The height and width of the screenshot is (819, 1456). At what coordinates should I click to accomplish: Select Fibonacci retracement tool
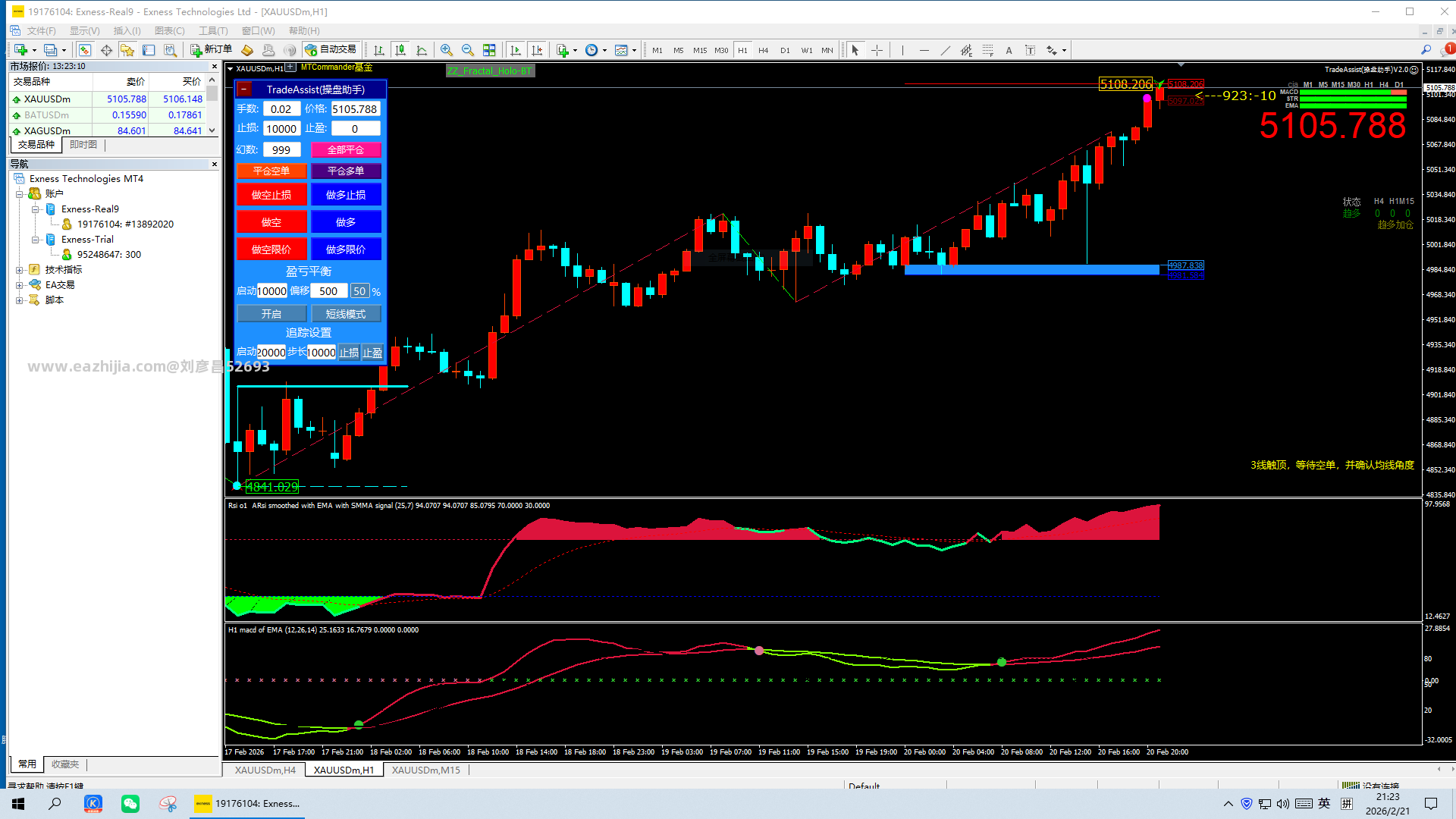pos(987,50)
